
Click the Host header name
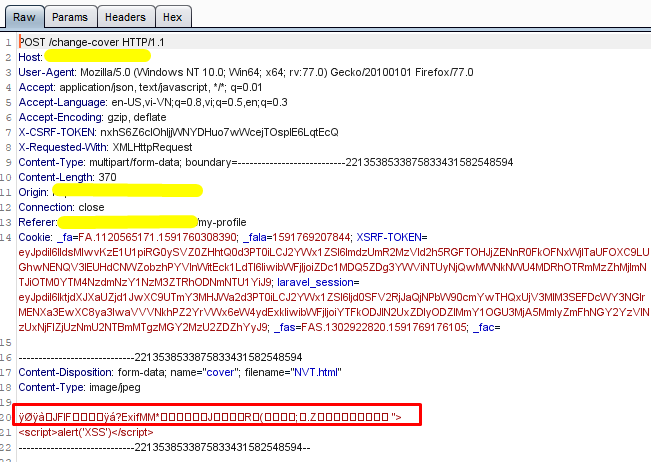(30, 57)
